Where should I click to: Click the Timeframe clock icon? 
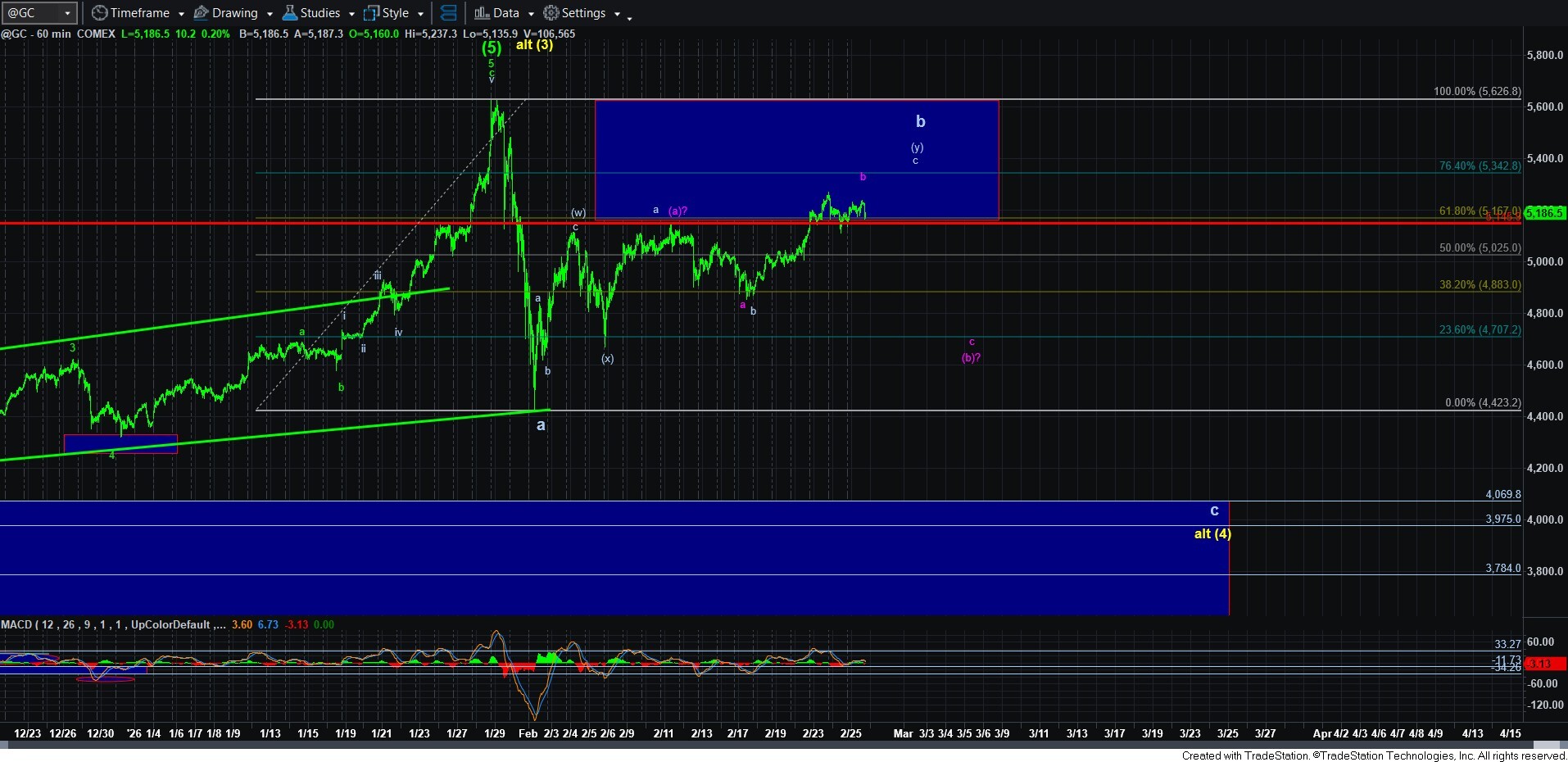pos(99,13)
